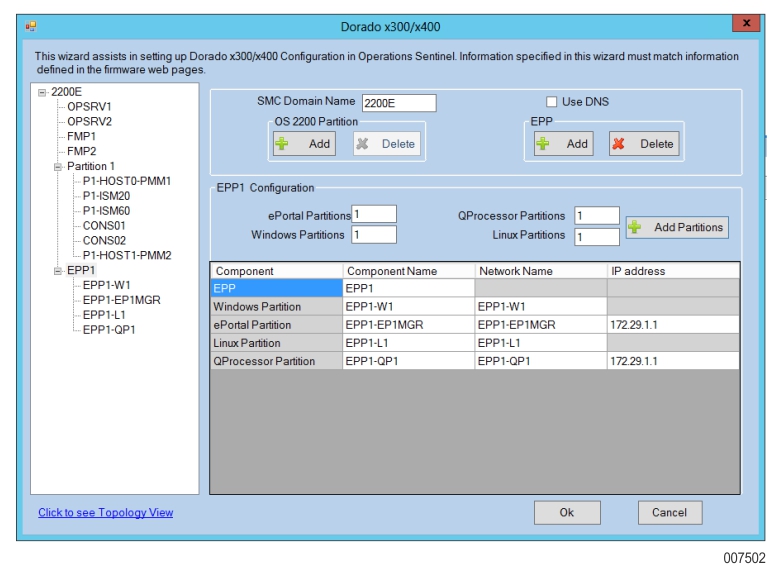Viewport: 775px width, 570px height.
Task: Edit the EPP1 component name cell
Action: (409, 288)
